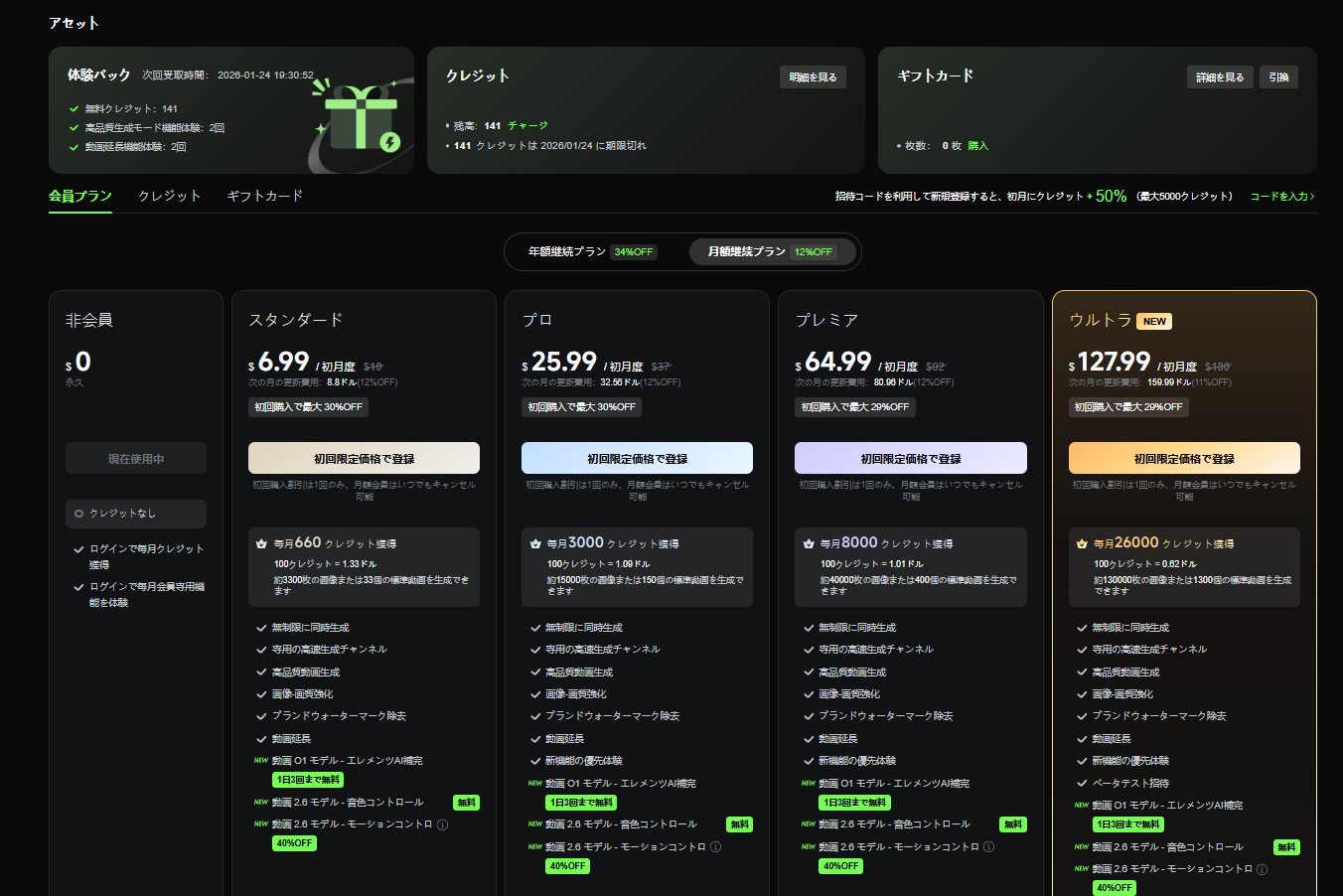The width and height of the screenshot is (1343, 896).
Task: Click the crown icon next to 毎月26000 クレジット
Action: tap(1082, 544)
